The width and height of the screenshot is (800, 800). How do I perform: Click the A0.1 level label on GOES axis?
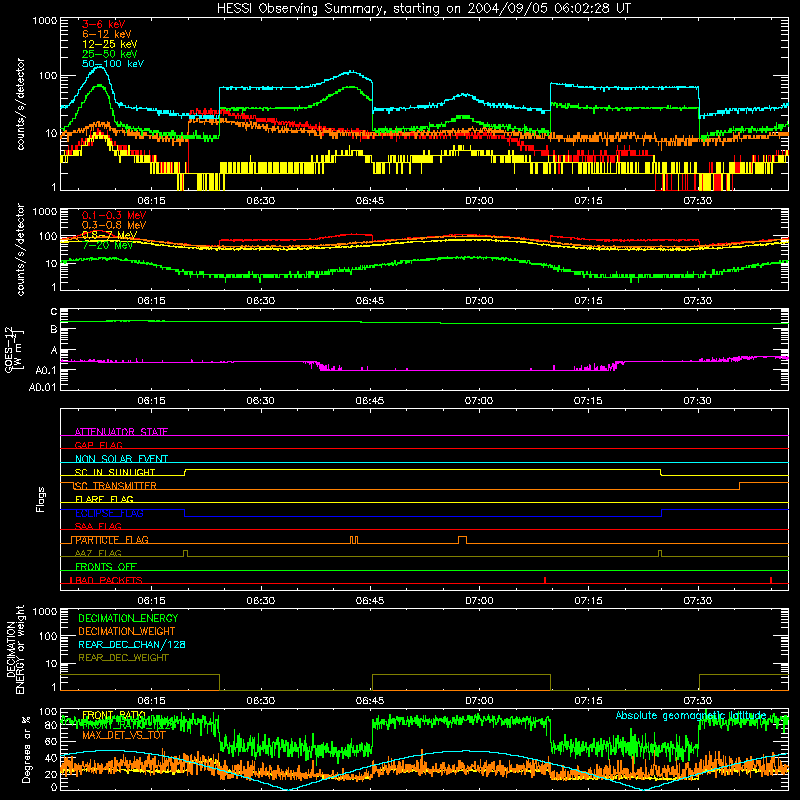coord(46,370)
